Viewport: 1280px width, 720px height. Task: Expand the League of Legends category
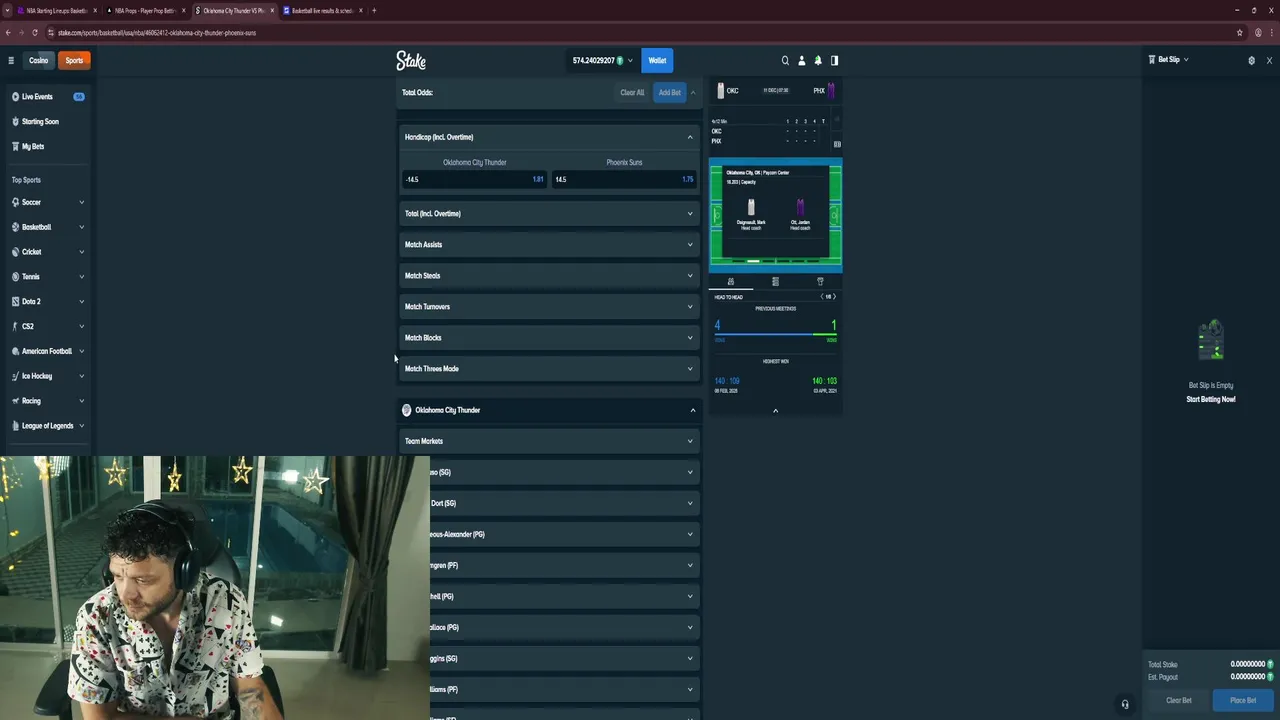tap(47, 425)
